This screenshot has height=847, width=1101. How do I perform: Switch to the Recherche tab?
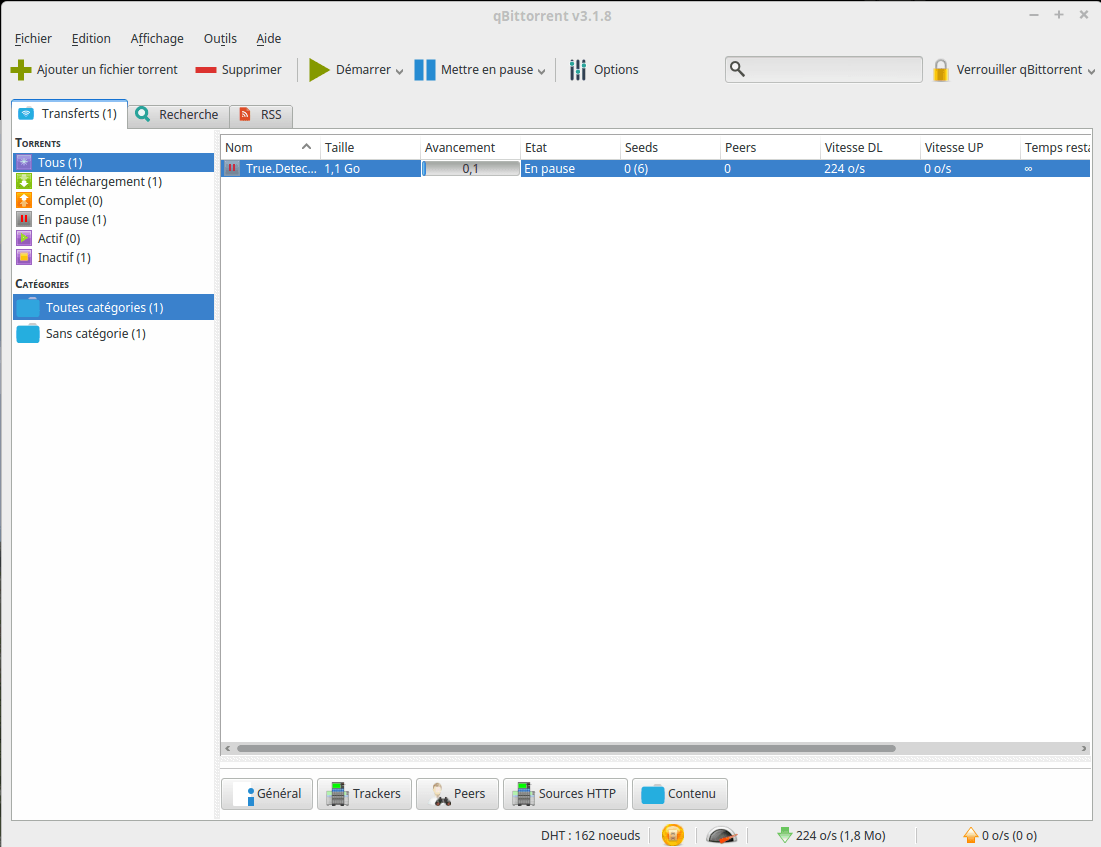click(x=178, y=114)
